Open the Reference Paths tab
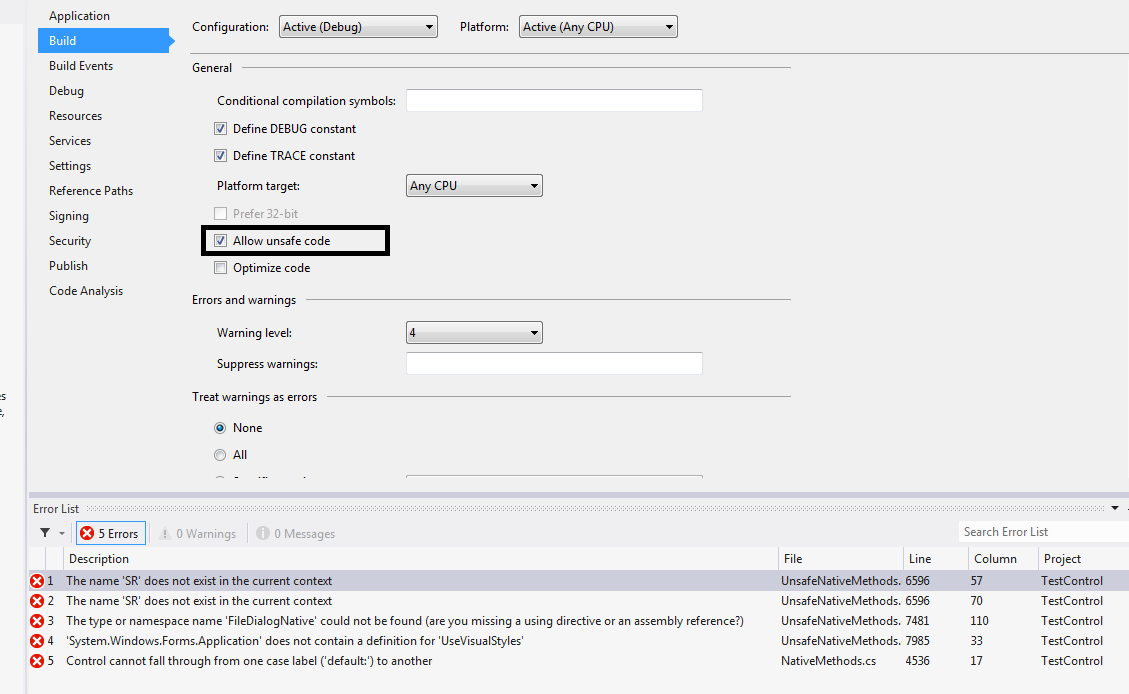1129x694 pixels. (91, 191)
